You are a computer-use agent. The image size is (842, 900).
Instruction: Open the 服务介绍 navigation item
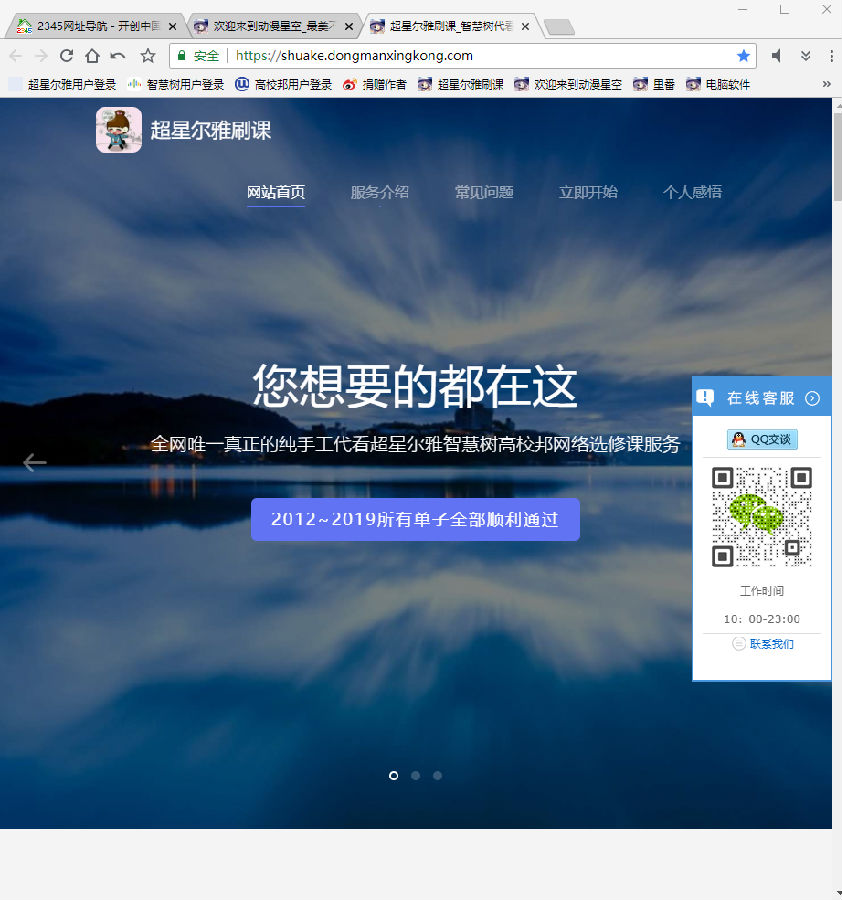pos(379,192)
